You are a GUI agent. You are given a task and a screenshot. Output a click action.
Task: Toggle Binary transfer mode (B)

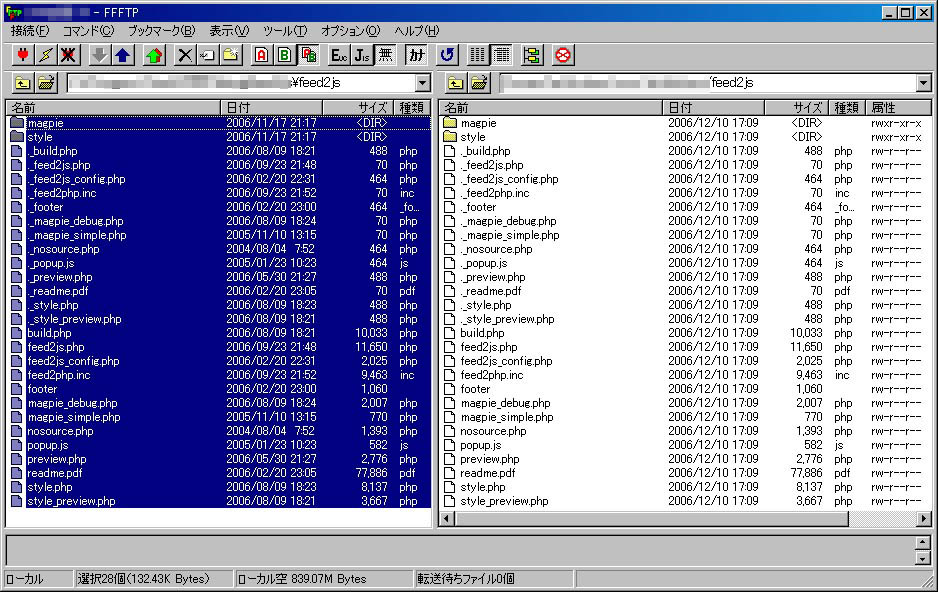pos(285,55)
